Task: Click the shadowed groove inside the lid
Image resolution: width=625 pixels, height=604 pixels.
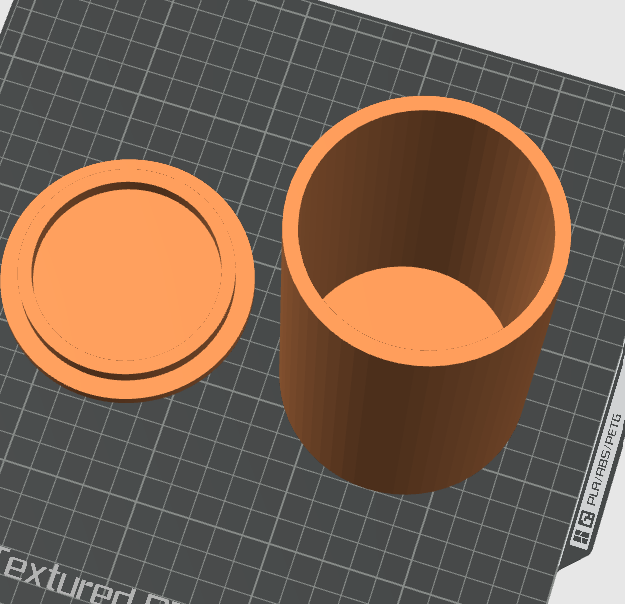Action: click(x=128, y=185)
